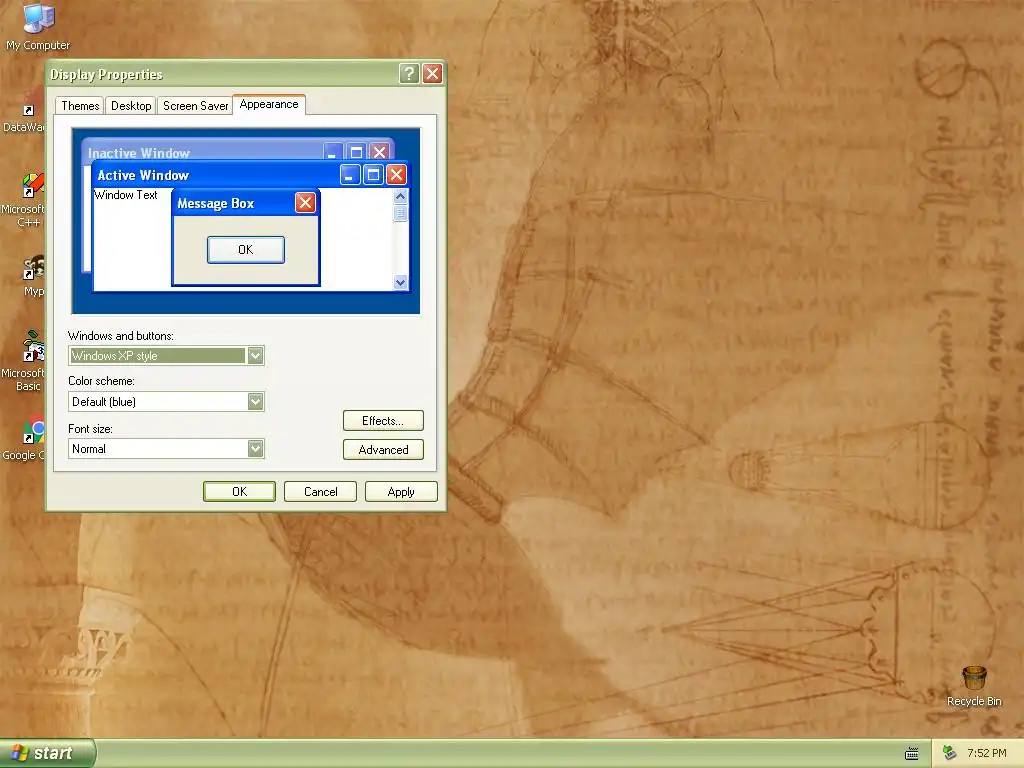Click the Advanced button
The height and width of the screenshot is (768, 1024).
(x=383, y=449)
